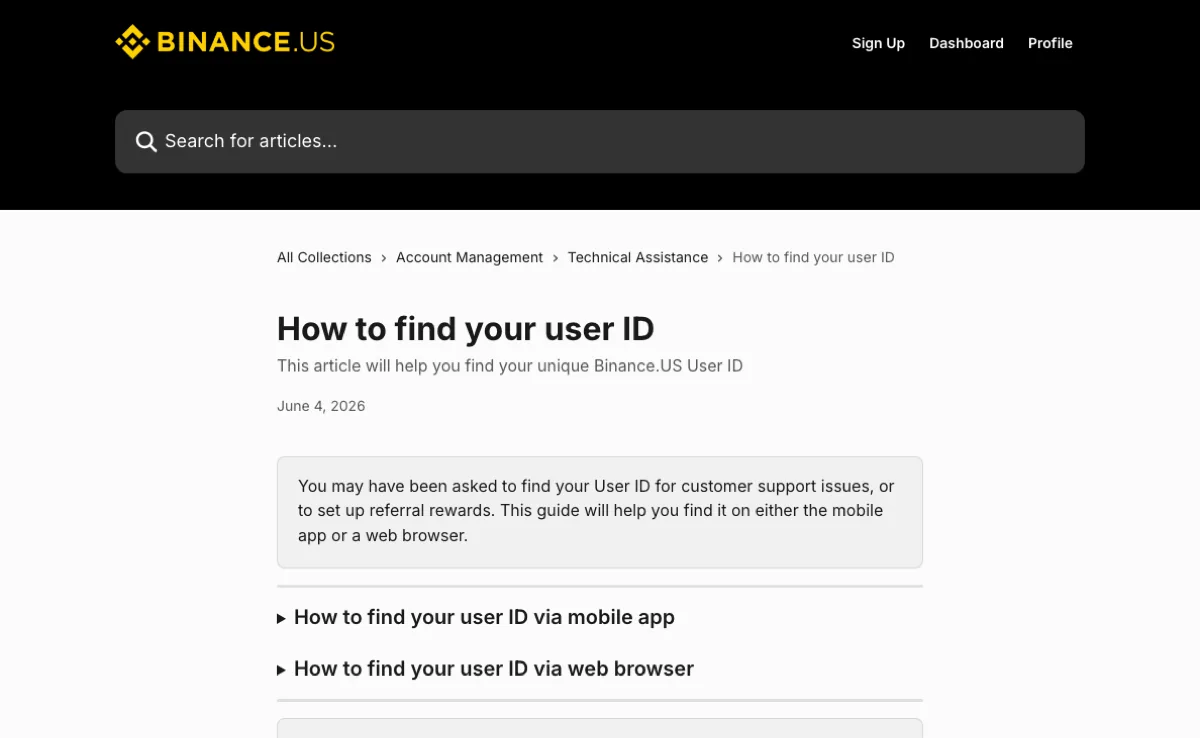Go to the Dashboard link
Image resolution: width=1200 pixels, height=738 pixels.
coord(966,43)
